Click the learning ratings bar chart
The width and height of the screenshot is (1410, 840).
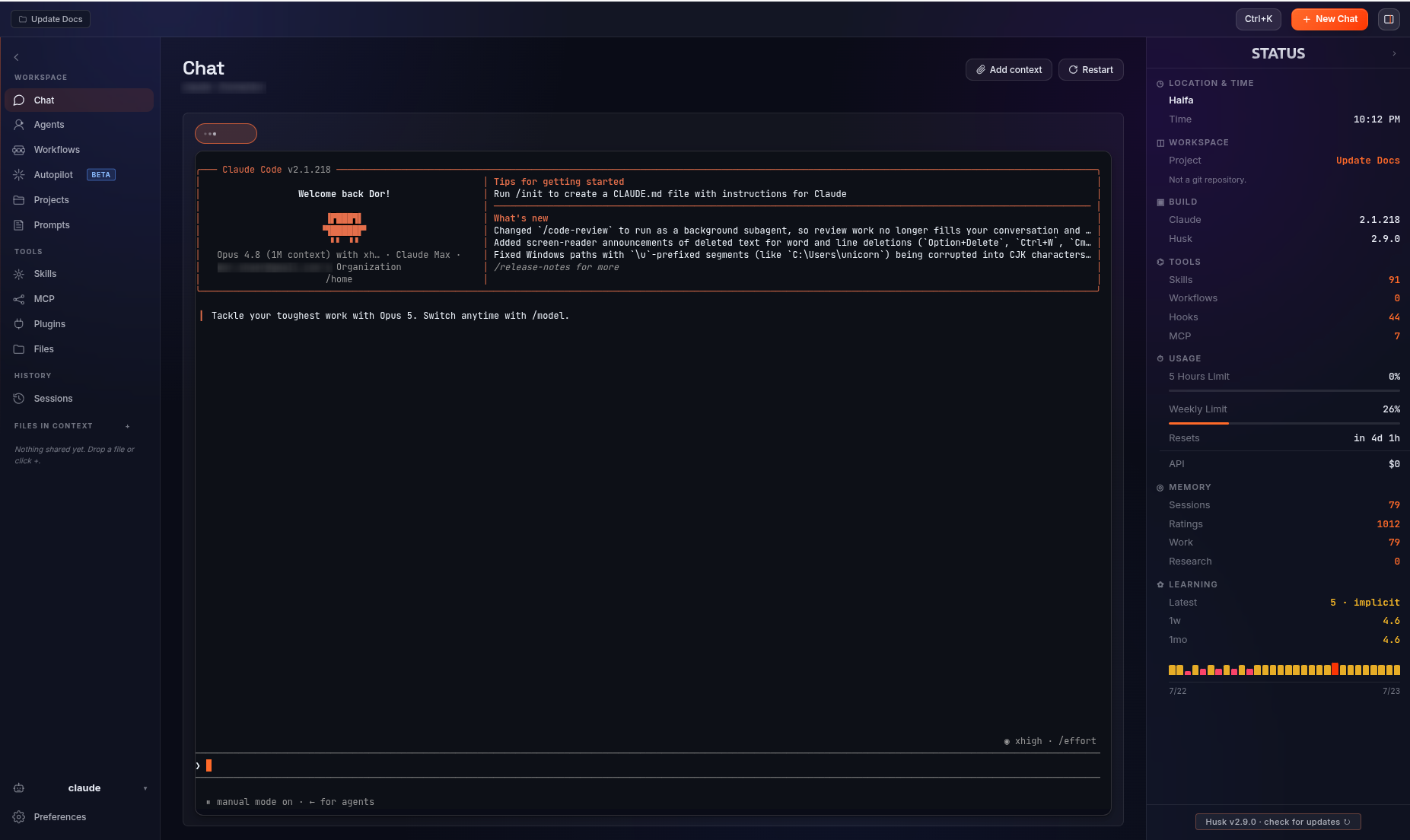pyautogui.click(x=1284, y=670)
